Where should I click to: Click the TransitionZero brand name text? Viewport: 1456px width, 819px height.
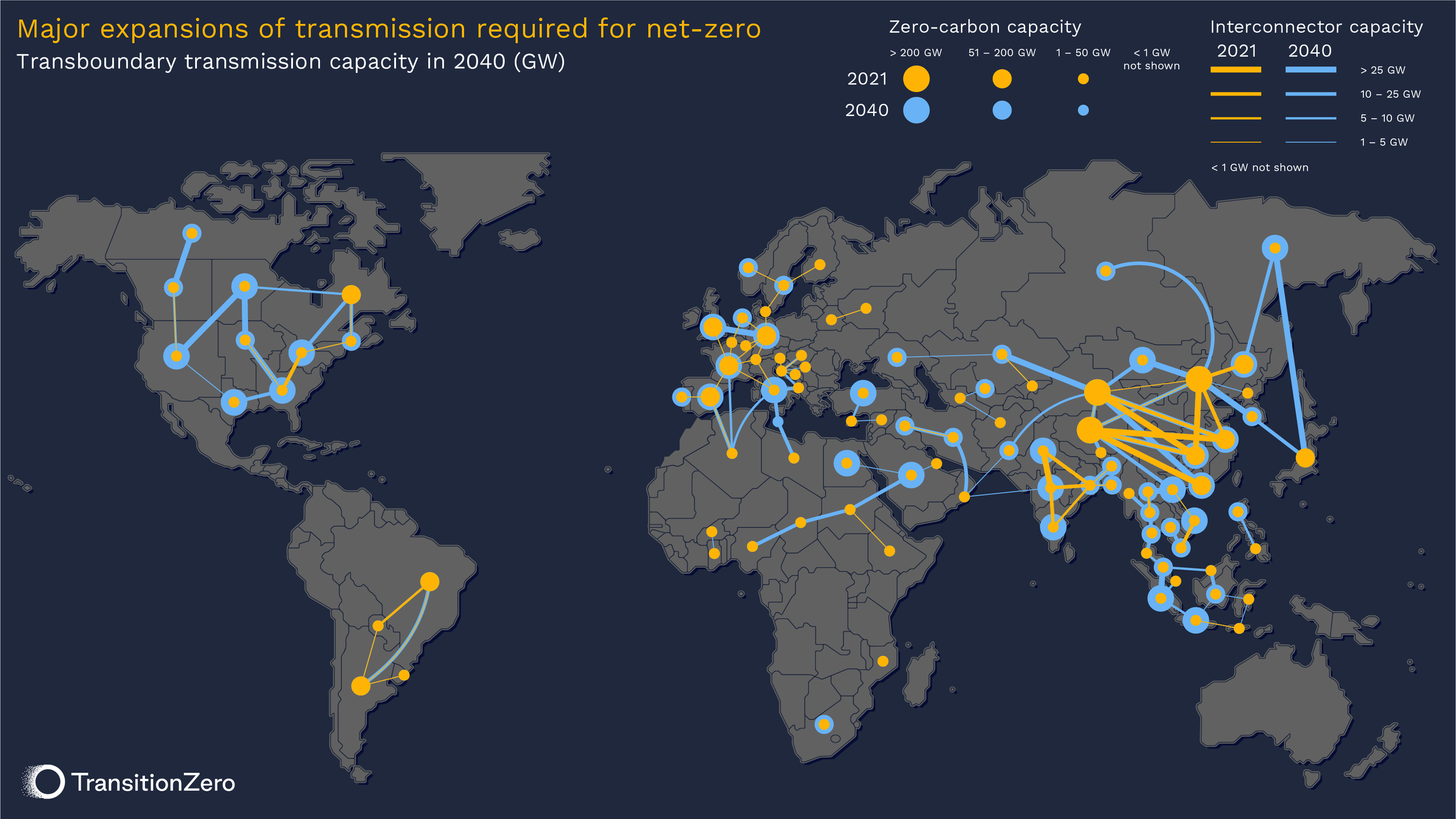(154, 782)
